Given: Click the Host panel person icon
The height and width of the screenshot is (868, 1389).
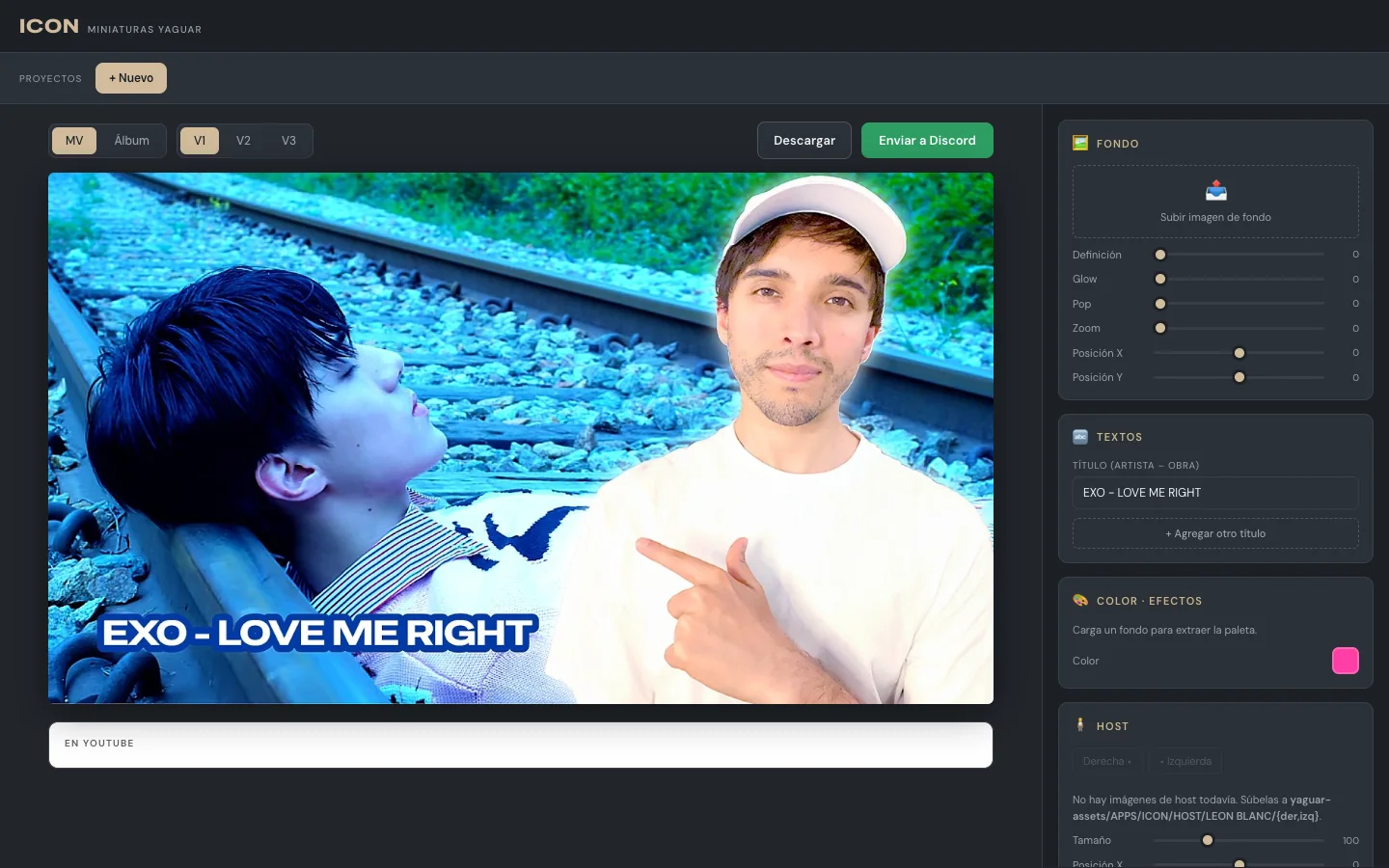Looking at the screenshot, I should tap(1080, 725).
